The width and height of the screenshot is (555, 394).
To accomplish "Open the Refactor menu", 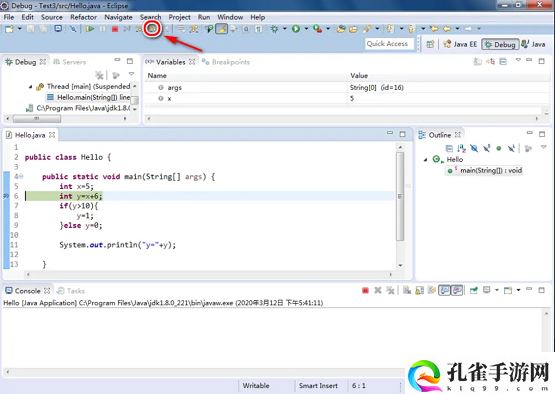I will point(83,17).
